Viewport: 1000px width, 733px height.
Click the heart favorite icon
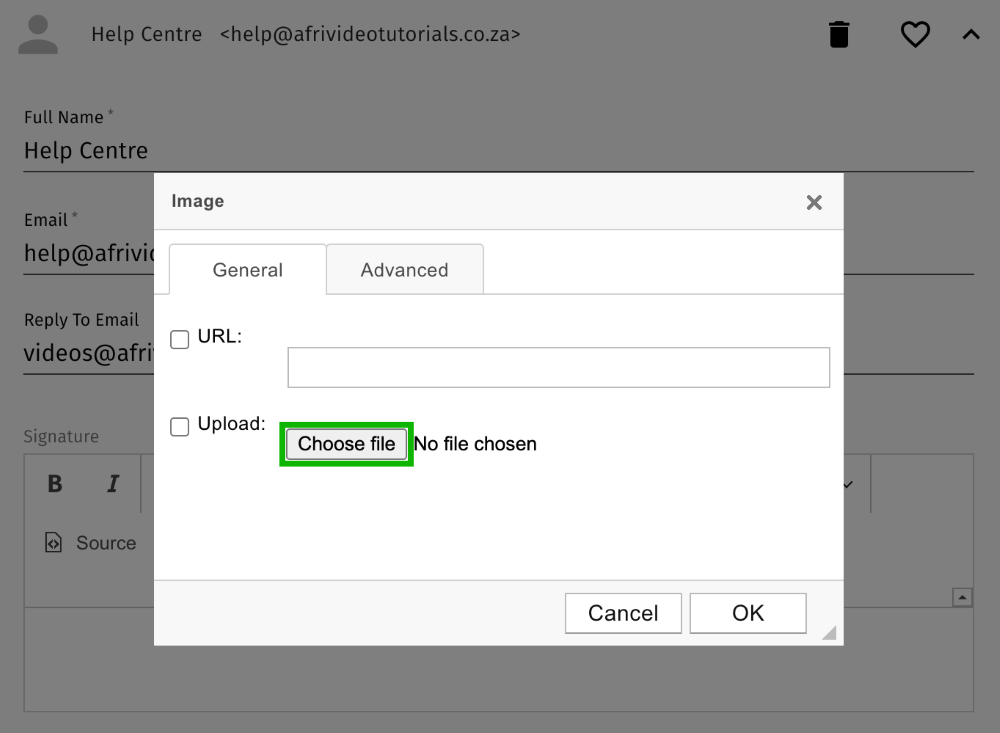[915, 35]
